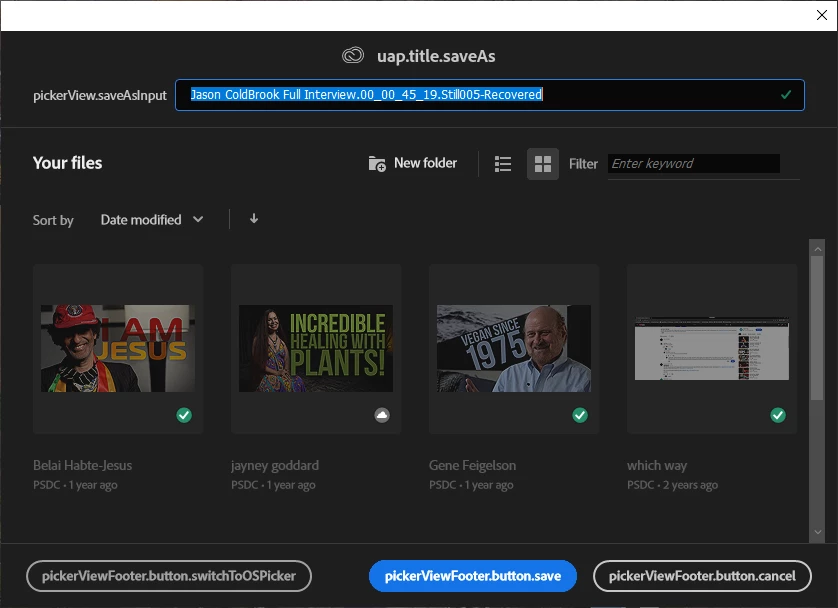Open the Date modified sort dropdown

coord(152,220)
